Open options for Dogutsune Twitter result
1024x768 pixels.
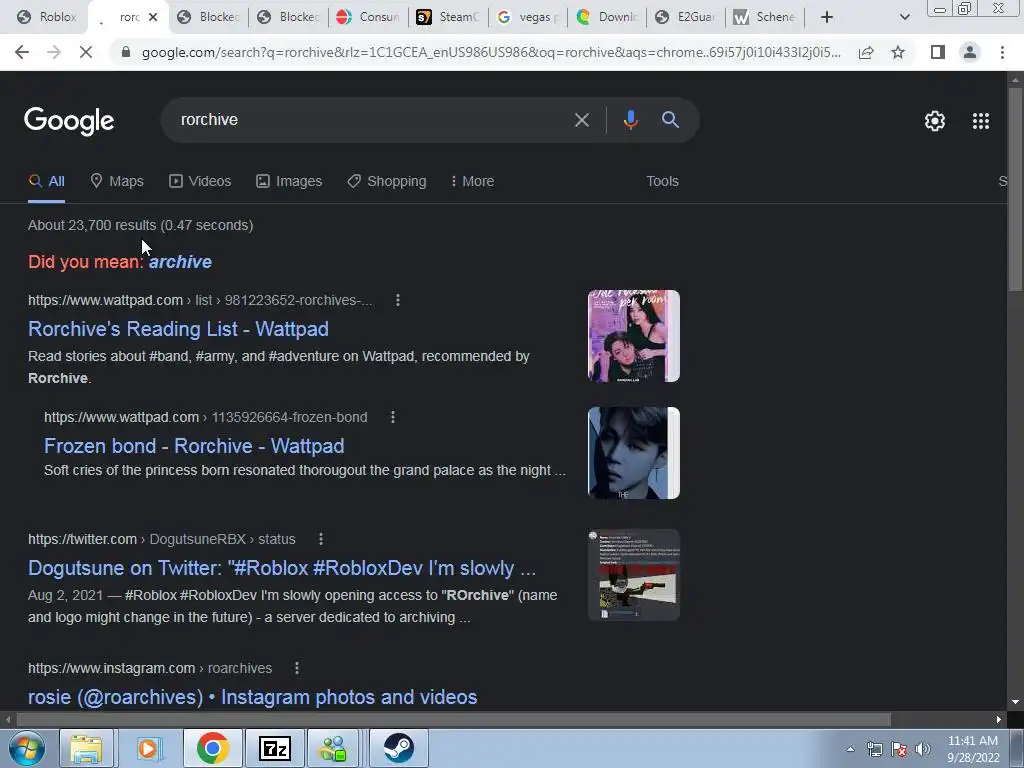click(321, 539)
